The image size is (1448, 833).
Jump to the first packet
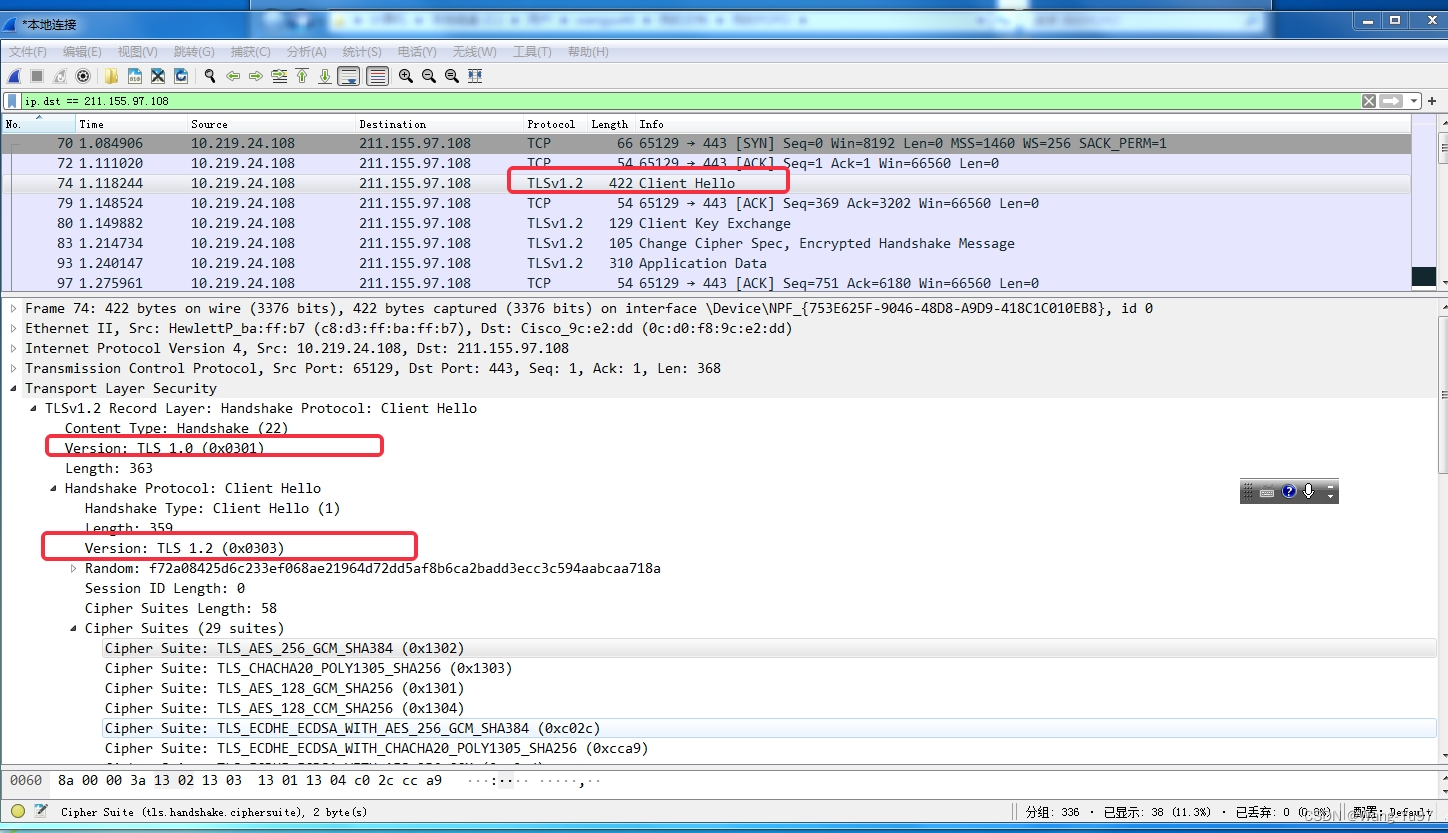(302, 76)
